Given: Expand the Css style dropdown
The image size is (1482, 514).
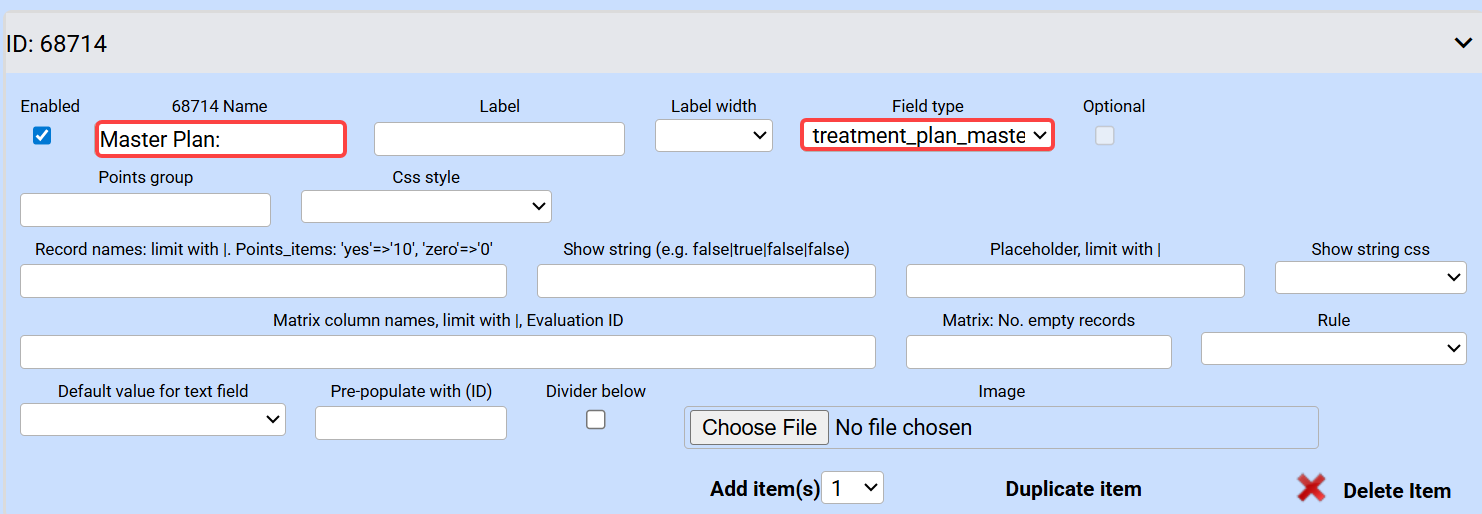Looking at the screenshot, I should pos(426,206).
